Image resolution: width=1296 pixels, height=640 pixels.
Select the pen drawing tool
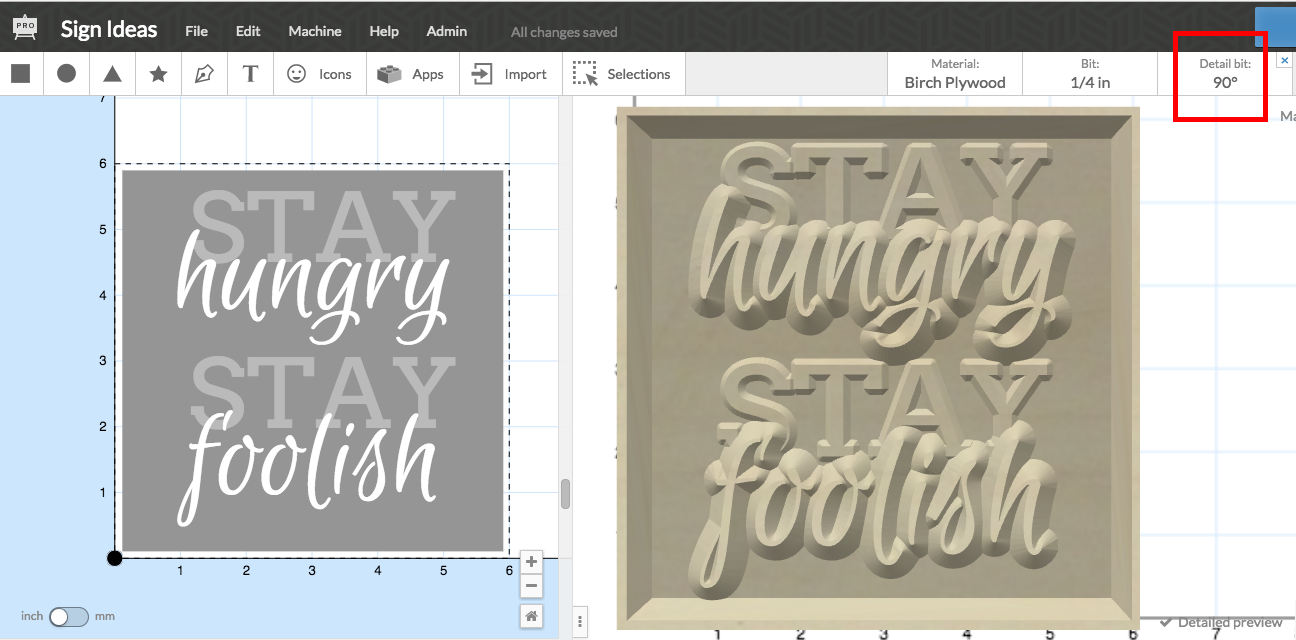pos(204,74)
